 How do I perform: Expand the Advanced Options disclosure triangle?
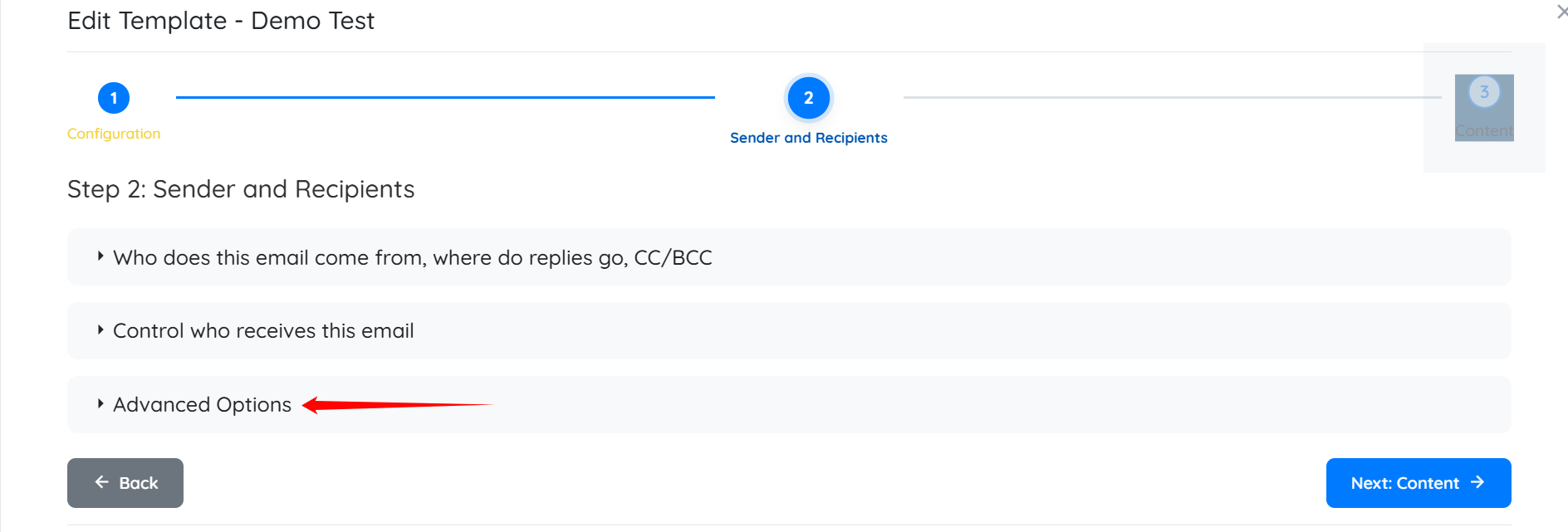(100, 404)
